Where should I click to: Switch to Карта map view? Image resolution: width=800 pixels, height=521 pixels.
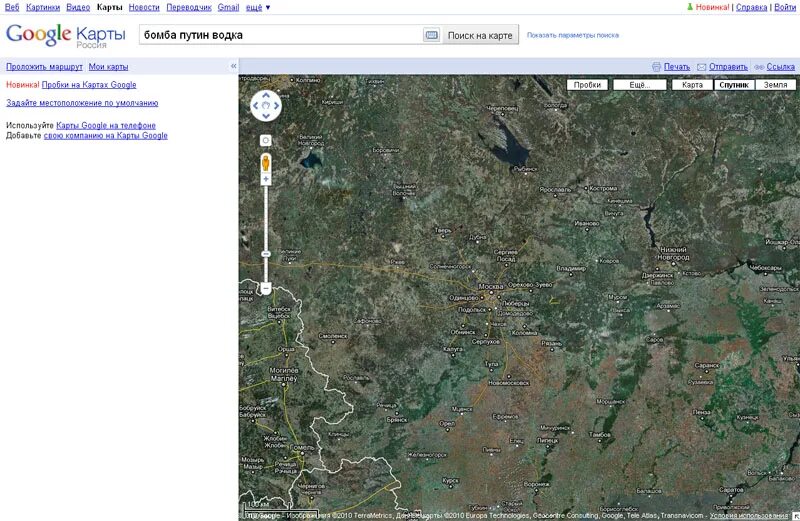(x=692, y=85)
